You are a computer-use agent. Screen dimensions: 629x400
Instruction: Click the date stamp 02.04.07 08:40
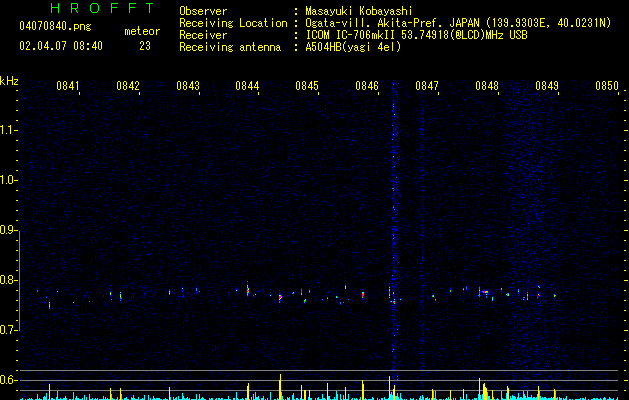pyautogui.click(x=61, y=46)
